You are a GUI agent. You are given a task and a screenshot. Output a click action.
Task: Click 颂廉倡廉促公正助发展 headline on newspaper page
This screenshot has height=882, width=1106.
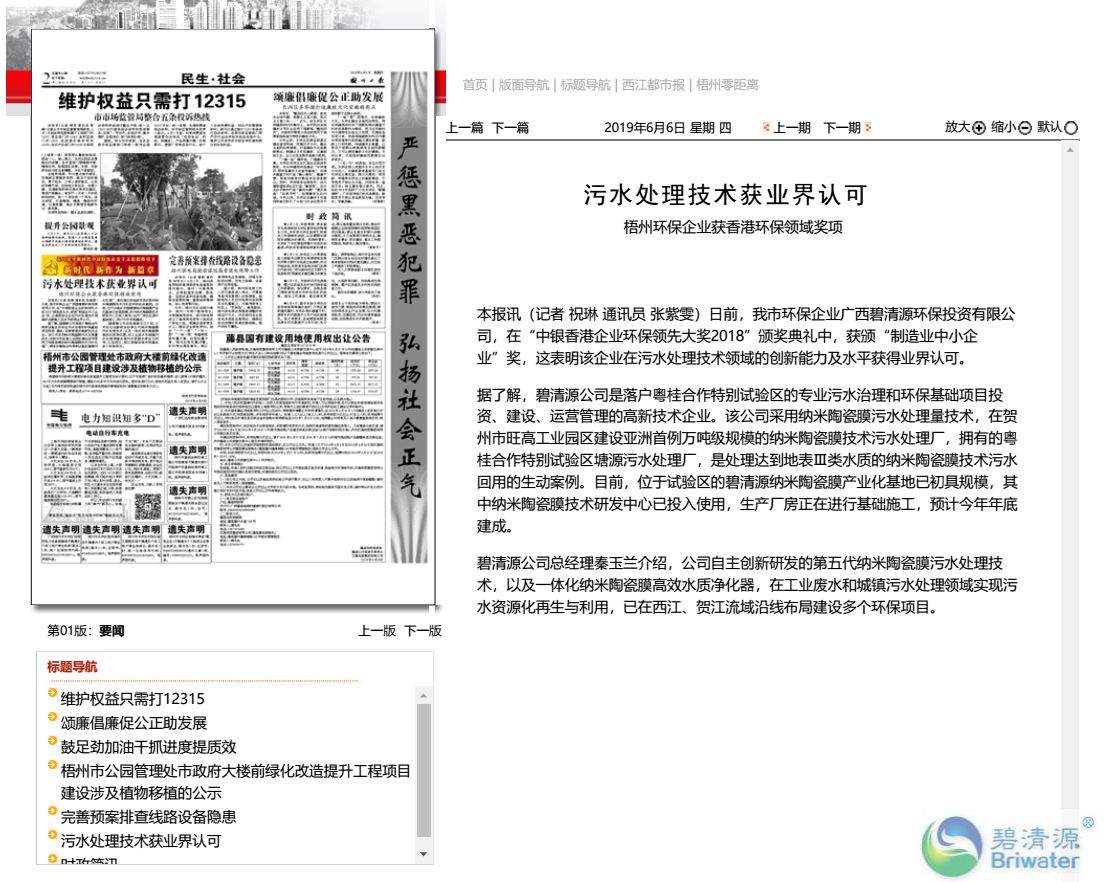(329, 97)
